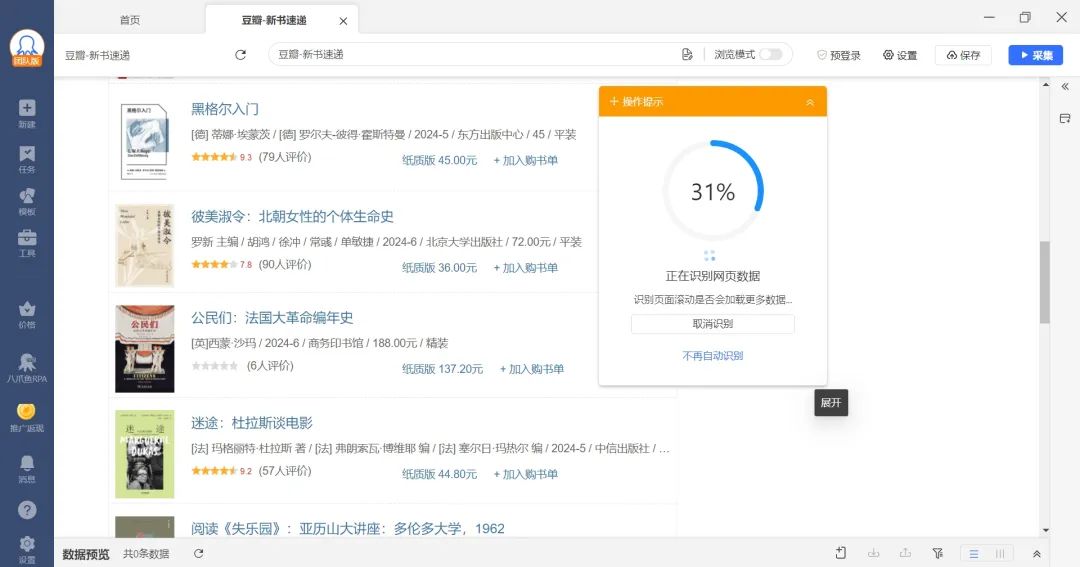Open the toolbar 设置 settings button

(900, 55)
